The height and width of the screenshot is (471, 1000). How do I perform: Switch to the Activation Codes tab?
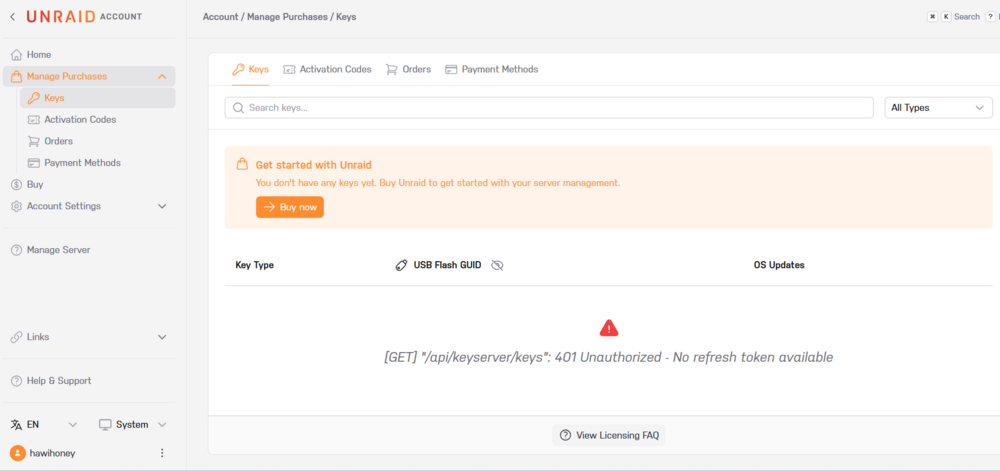(x=327, y=69)
